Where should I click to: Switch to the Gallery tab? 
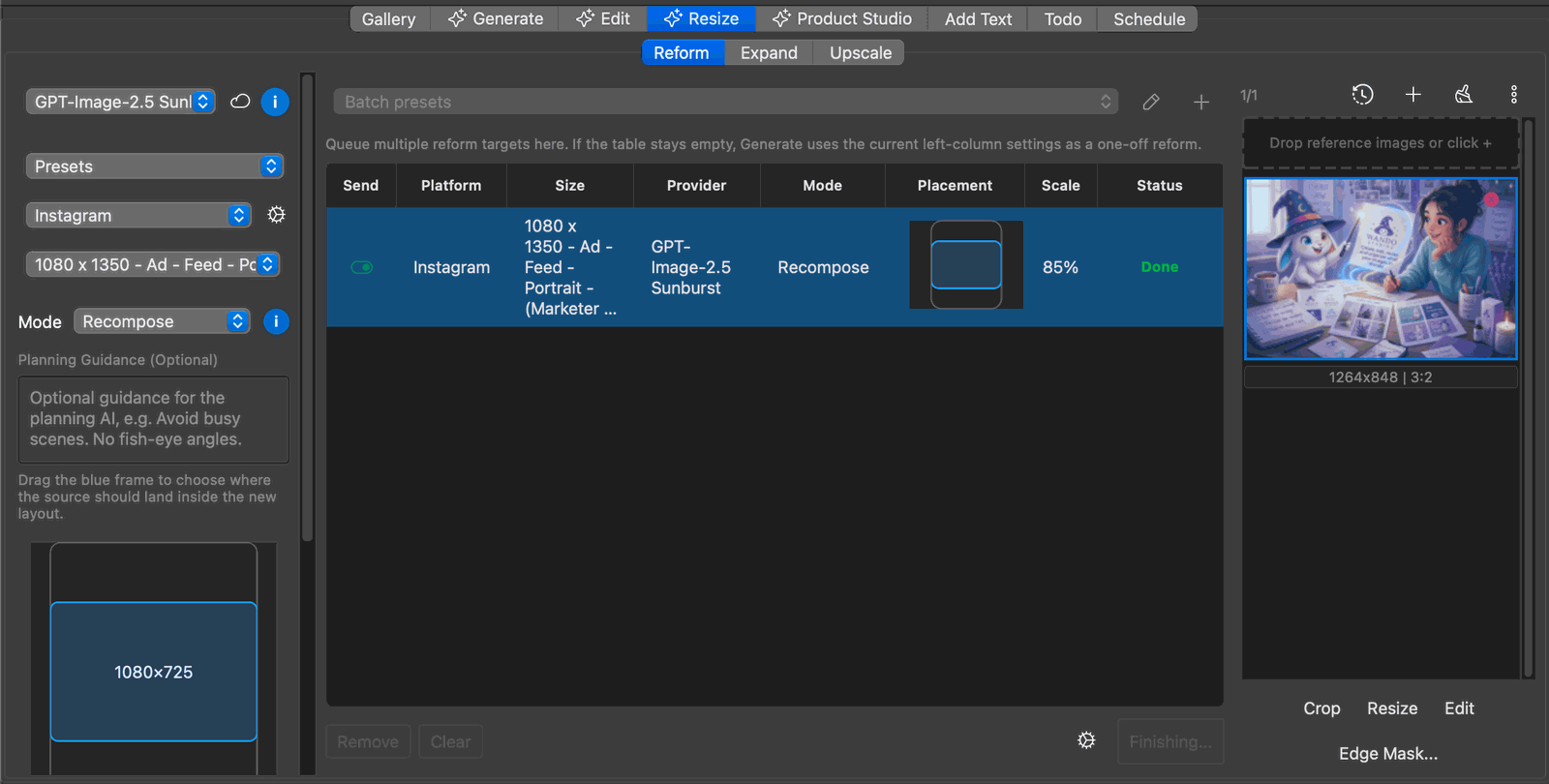(x=388, y=18)
